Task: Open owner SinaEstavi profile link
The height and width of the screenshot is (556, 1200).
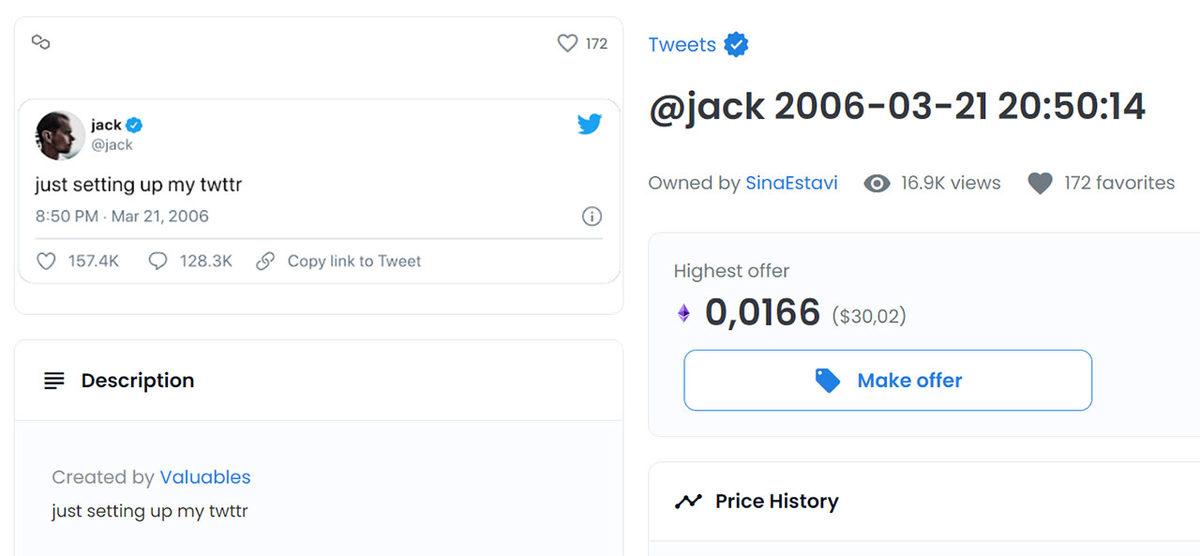Action: (791, 183)
